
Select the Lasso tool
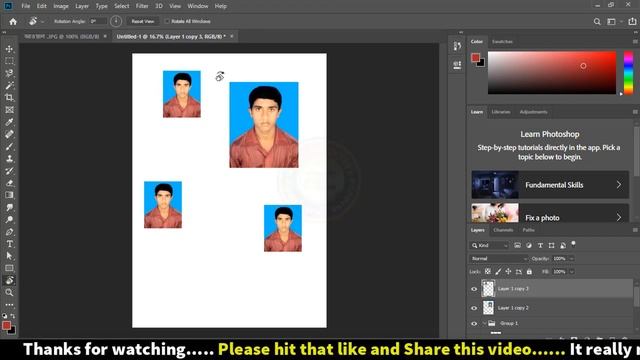[9, 73]
